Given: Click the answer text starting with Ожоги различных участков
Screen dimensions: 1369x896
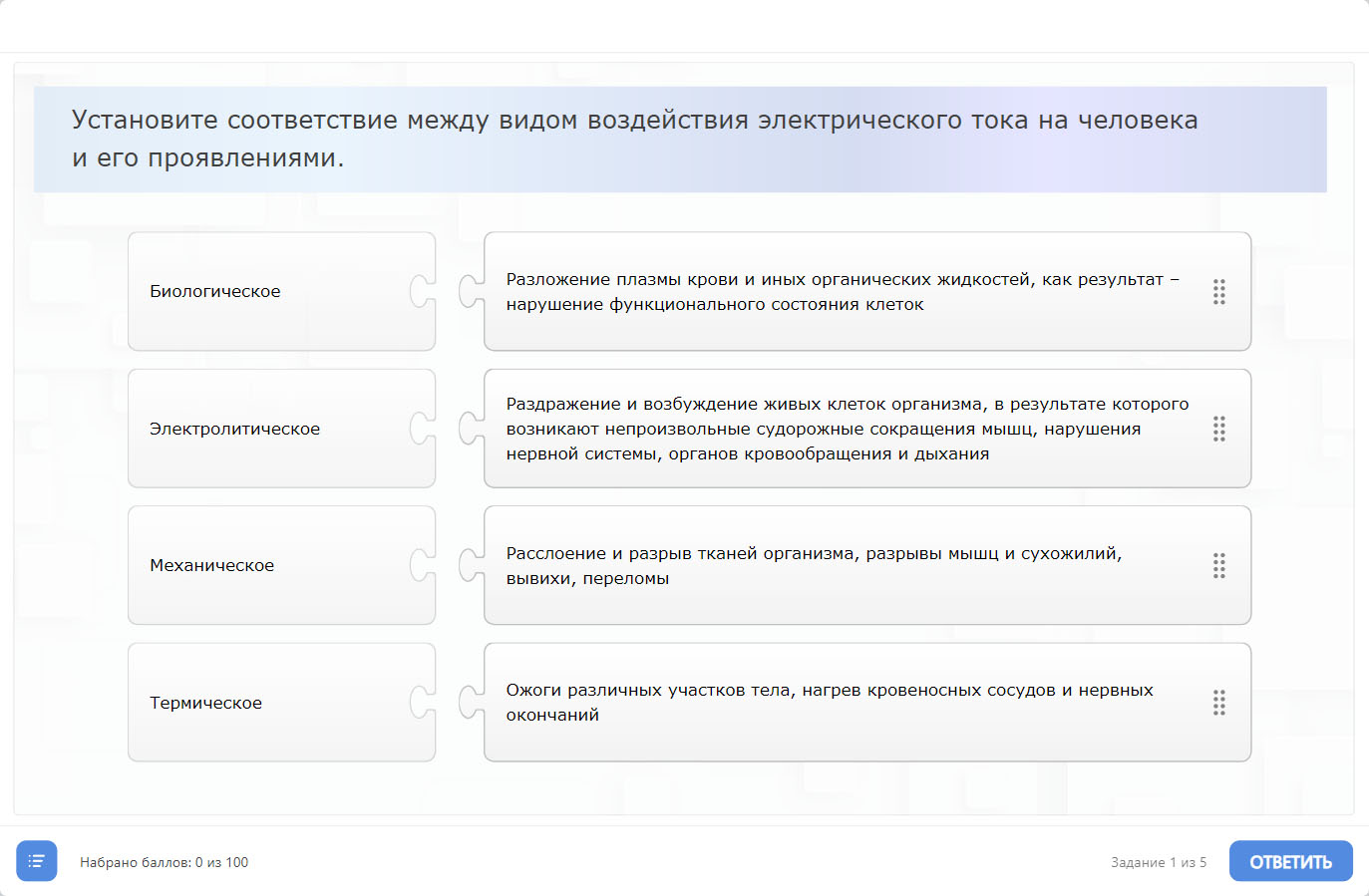Looking at the screenshot, I should coord(829,703).
